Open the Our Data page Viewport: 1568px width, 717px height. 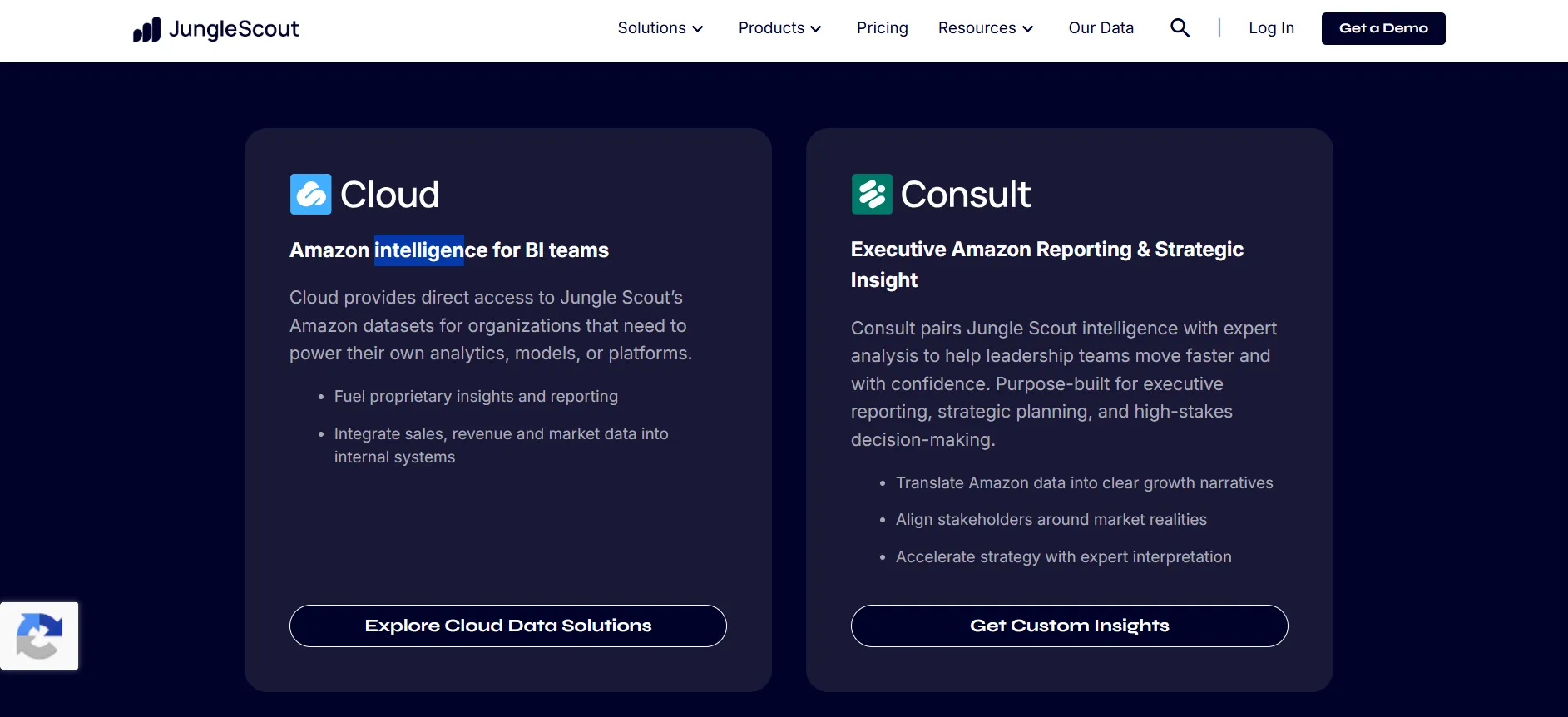point(1101,28)
